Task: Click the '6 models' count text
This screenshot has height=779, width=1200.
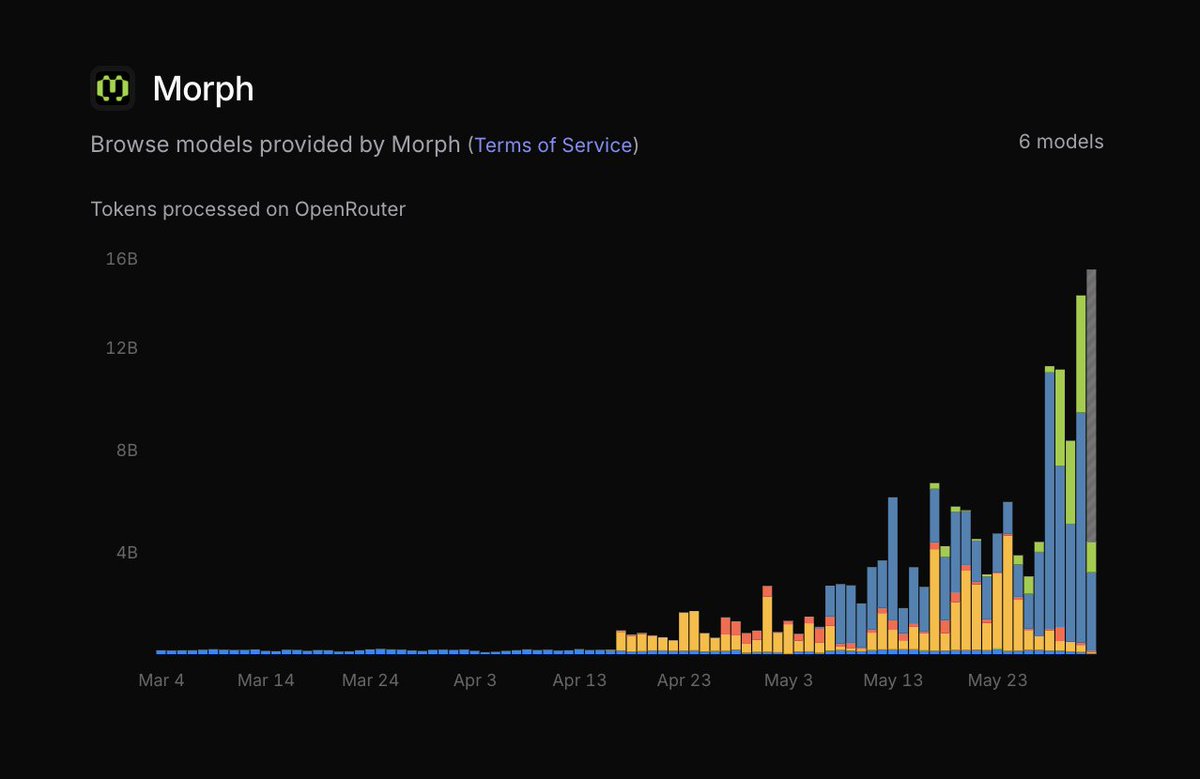Action: pyautogui.click(x=1061, y=142)
